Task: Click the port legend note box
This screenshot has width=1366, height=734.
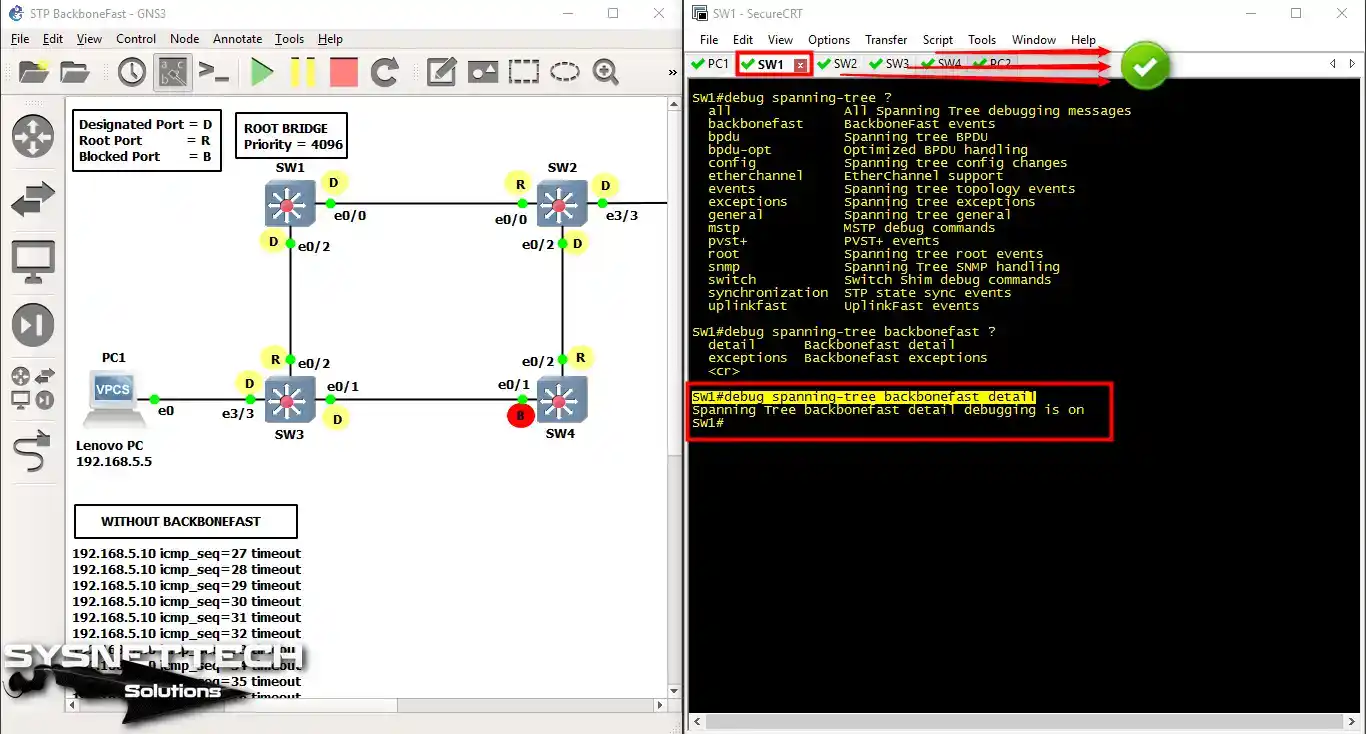Action: pyautogui.click(x=146, y=140)
